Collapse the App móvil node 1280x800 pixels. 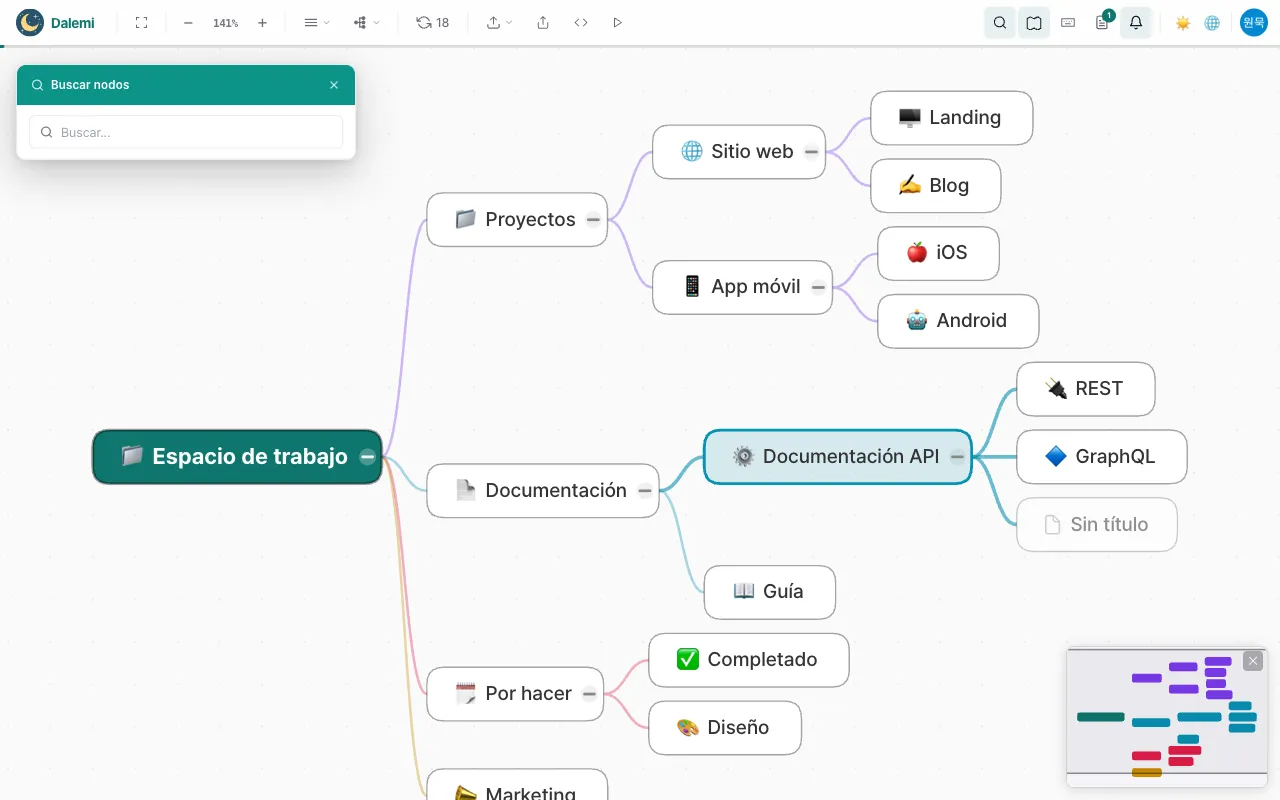coord(818,288)
